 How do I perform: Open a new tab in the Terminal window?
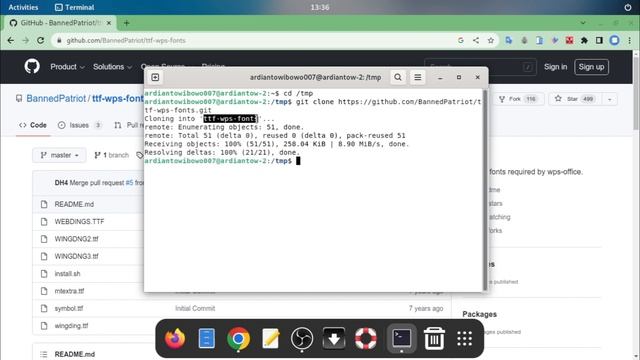point(155,77)
